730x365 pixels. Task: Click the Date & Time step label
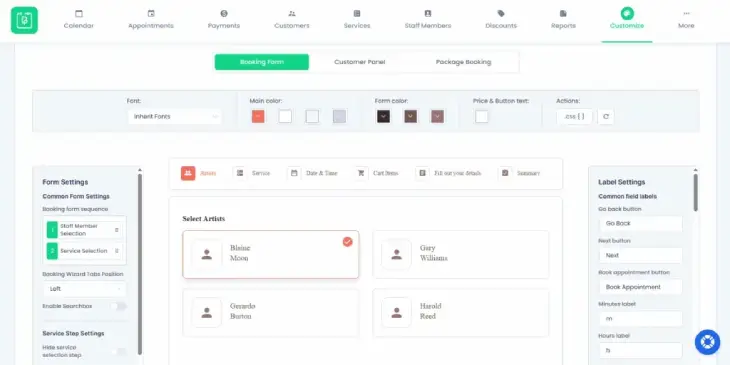(x=321, y=173)
